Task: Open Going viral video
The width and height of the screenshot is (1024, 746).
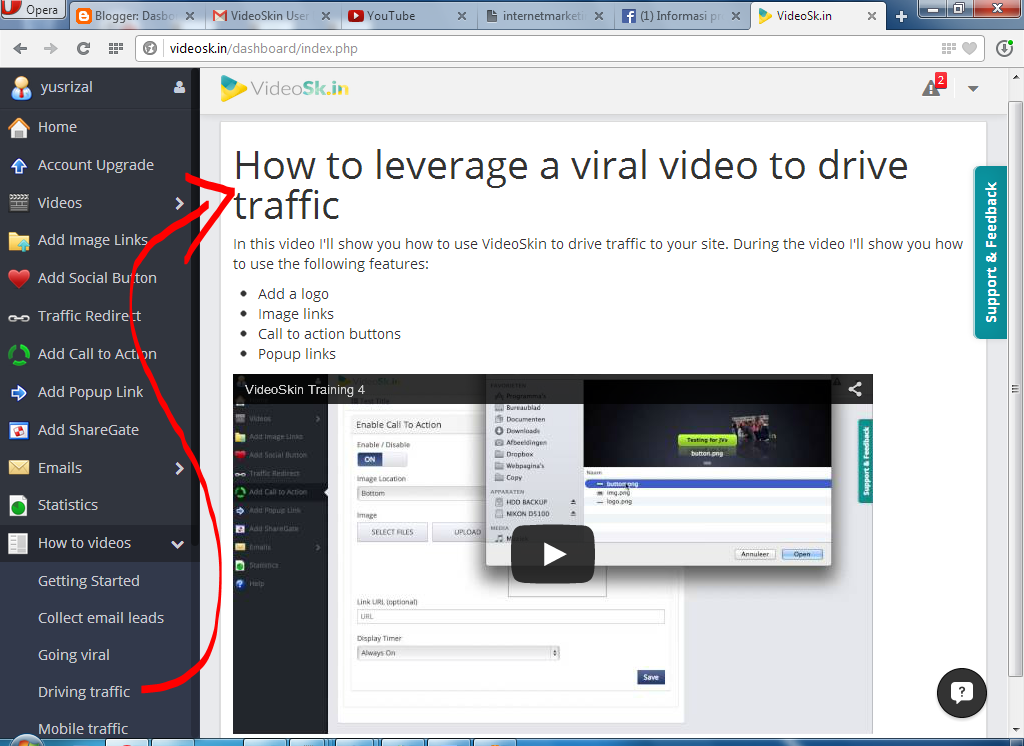Action: point(74,655)
